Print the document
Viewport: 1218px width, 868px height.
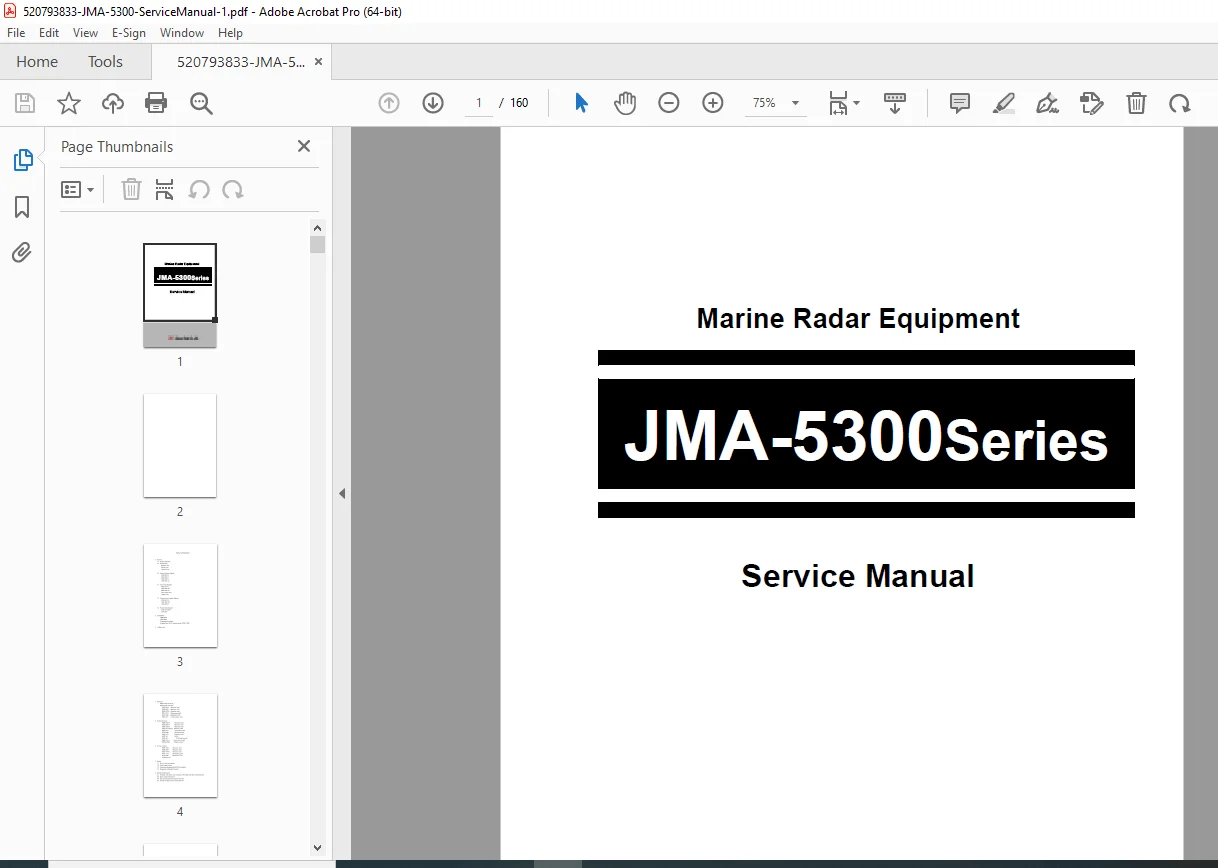point(156,103)
